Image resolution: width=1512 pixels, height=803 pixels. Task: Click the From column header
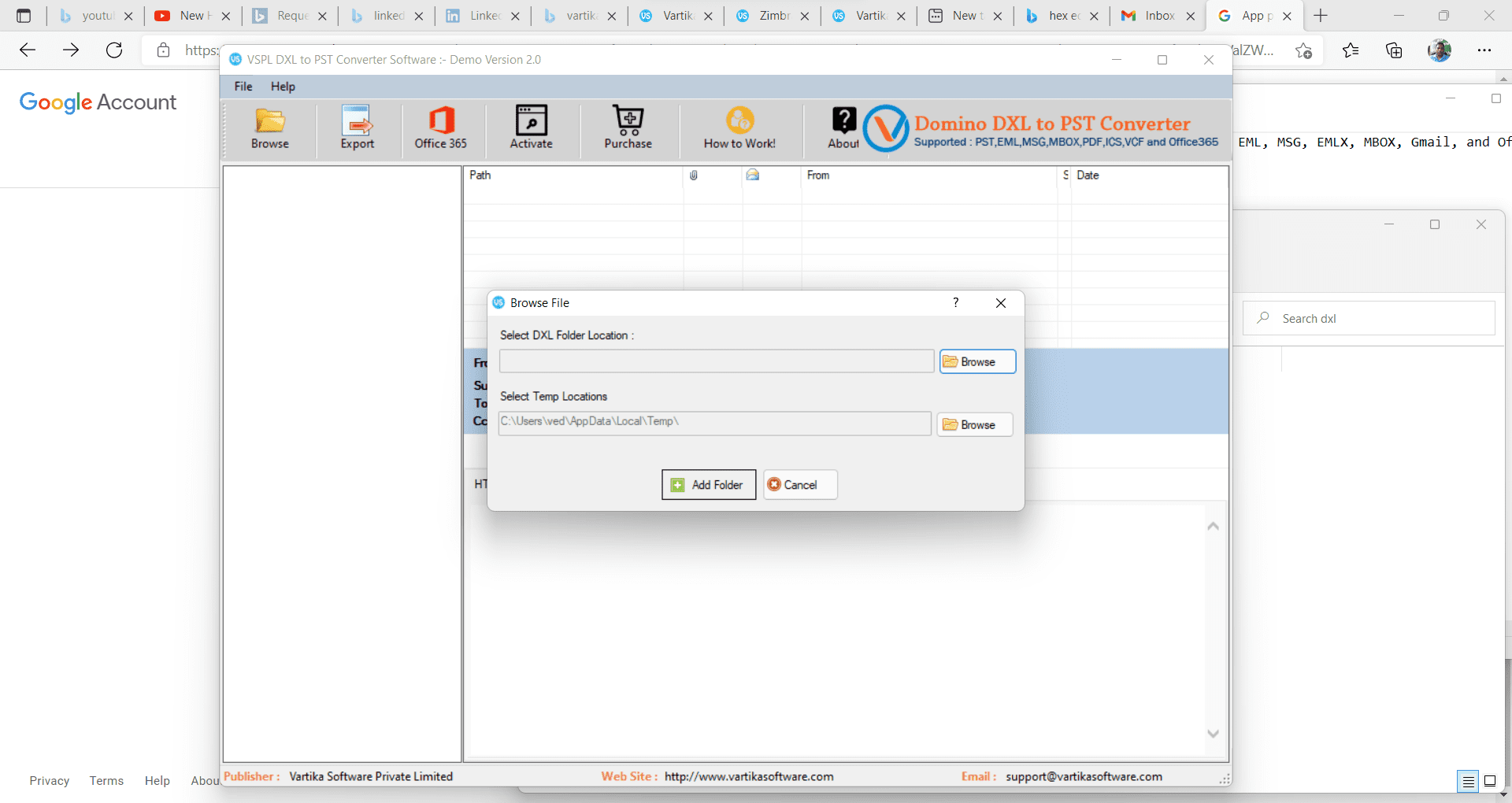click(x=929, y=175)
